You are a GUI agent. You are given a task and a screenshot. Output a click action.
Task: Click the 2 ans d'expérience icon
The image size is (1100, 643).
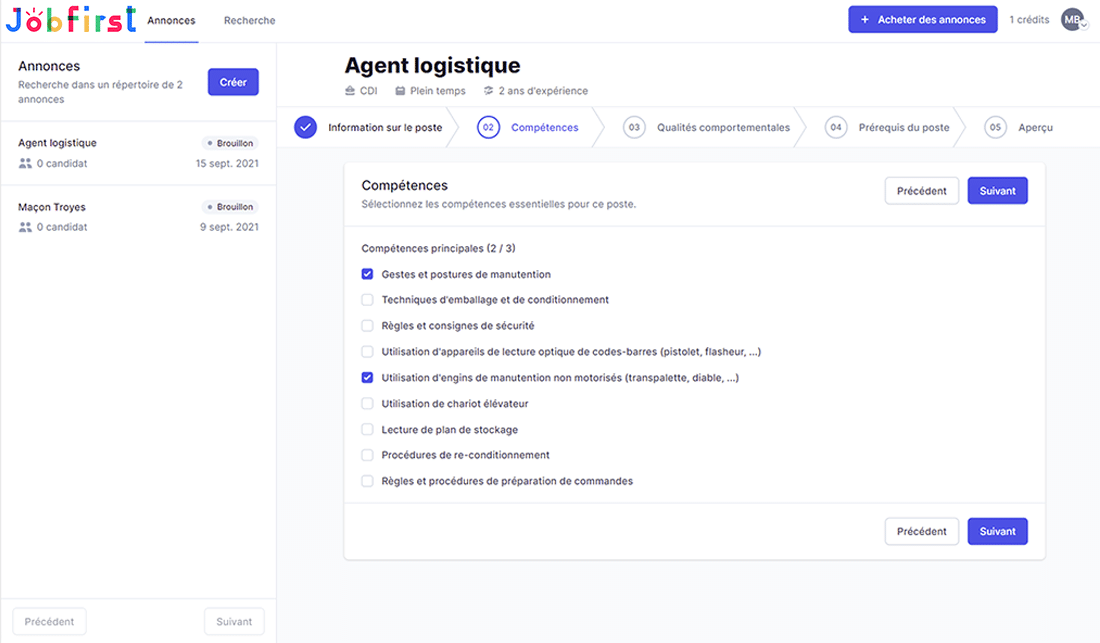[489, 90]
